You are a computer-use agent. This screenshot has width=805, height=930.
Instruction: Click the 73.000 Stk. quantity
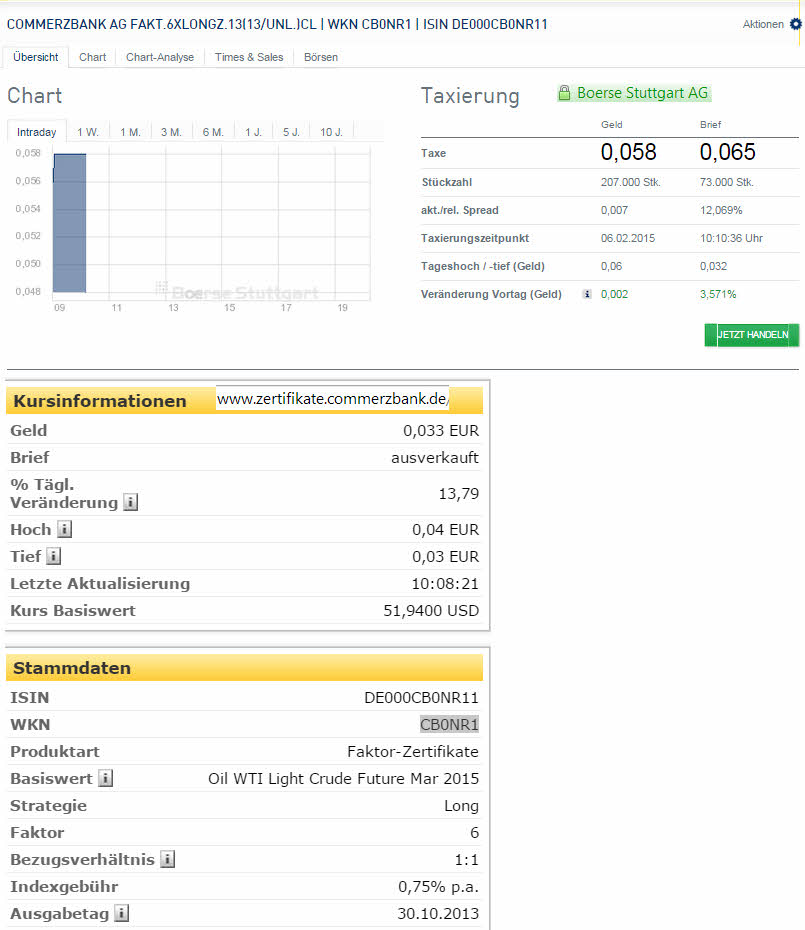726,182
